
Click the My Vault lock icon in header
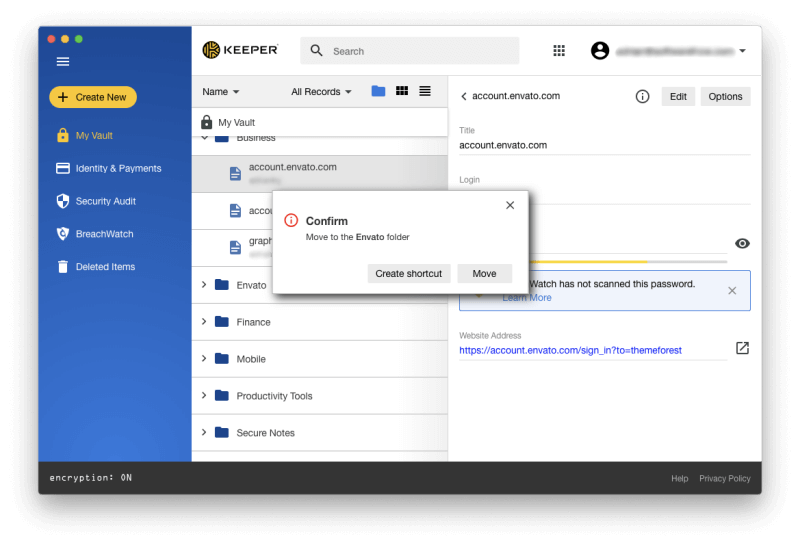(206, 122)
